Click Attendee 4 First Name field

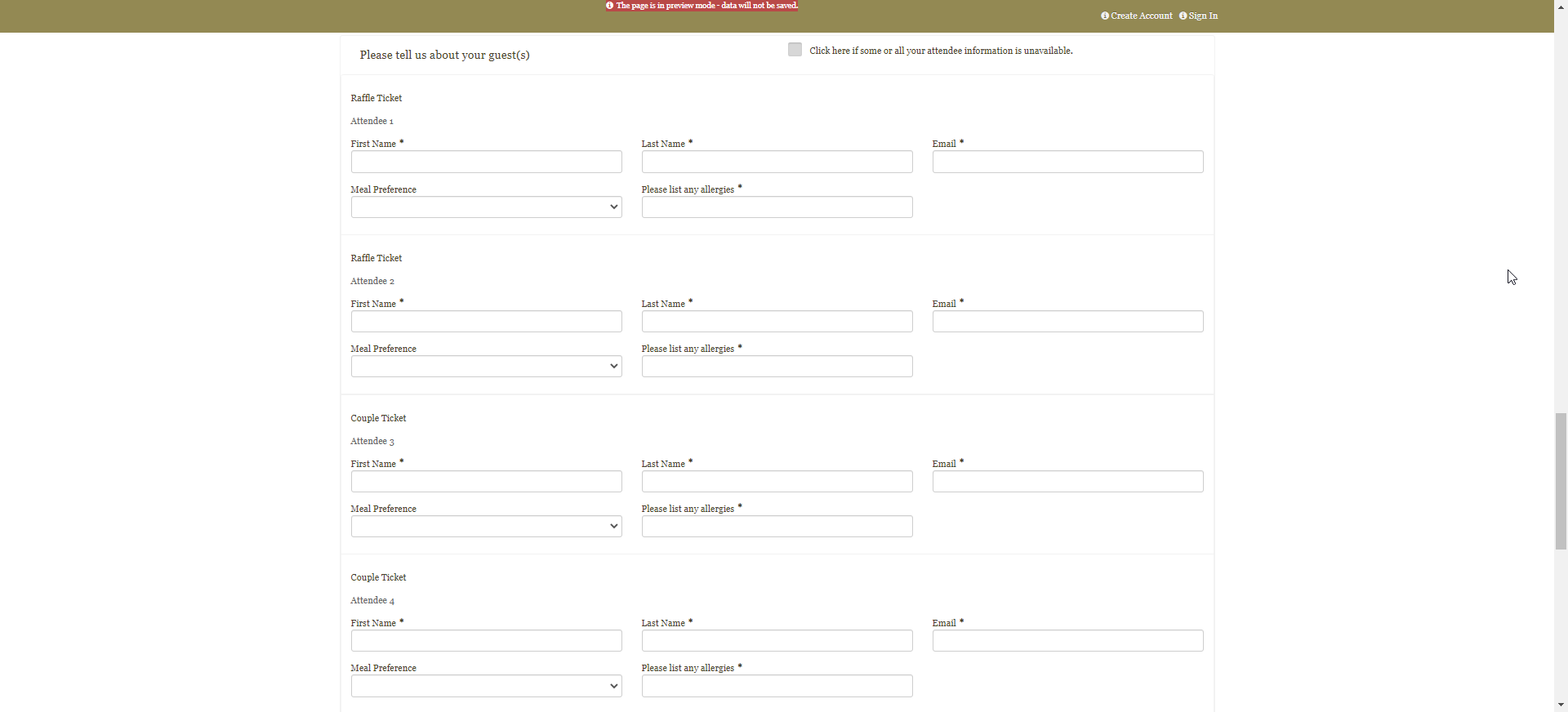click(x=487, y=641)
